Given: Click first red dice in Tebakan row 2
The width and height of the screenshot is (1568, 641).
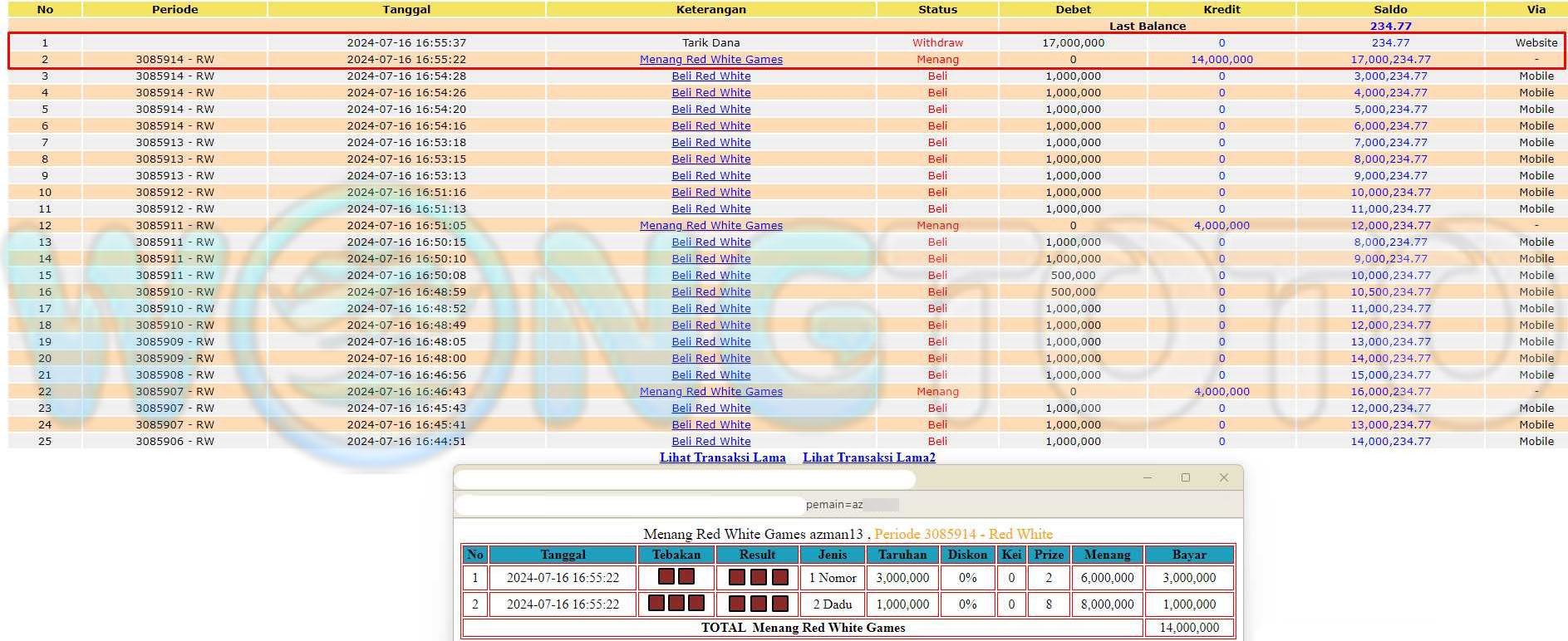Looking at the screenshot, I should tap(656, 604).
